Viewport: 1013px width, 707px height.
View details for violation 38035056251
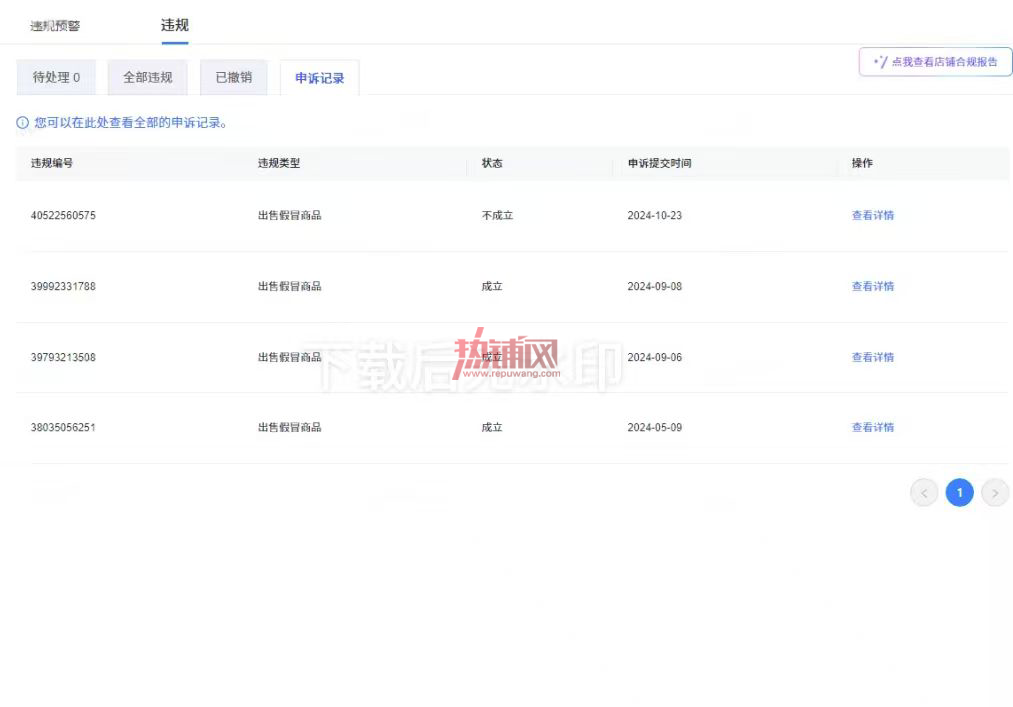[x=873, y=427]
